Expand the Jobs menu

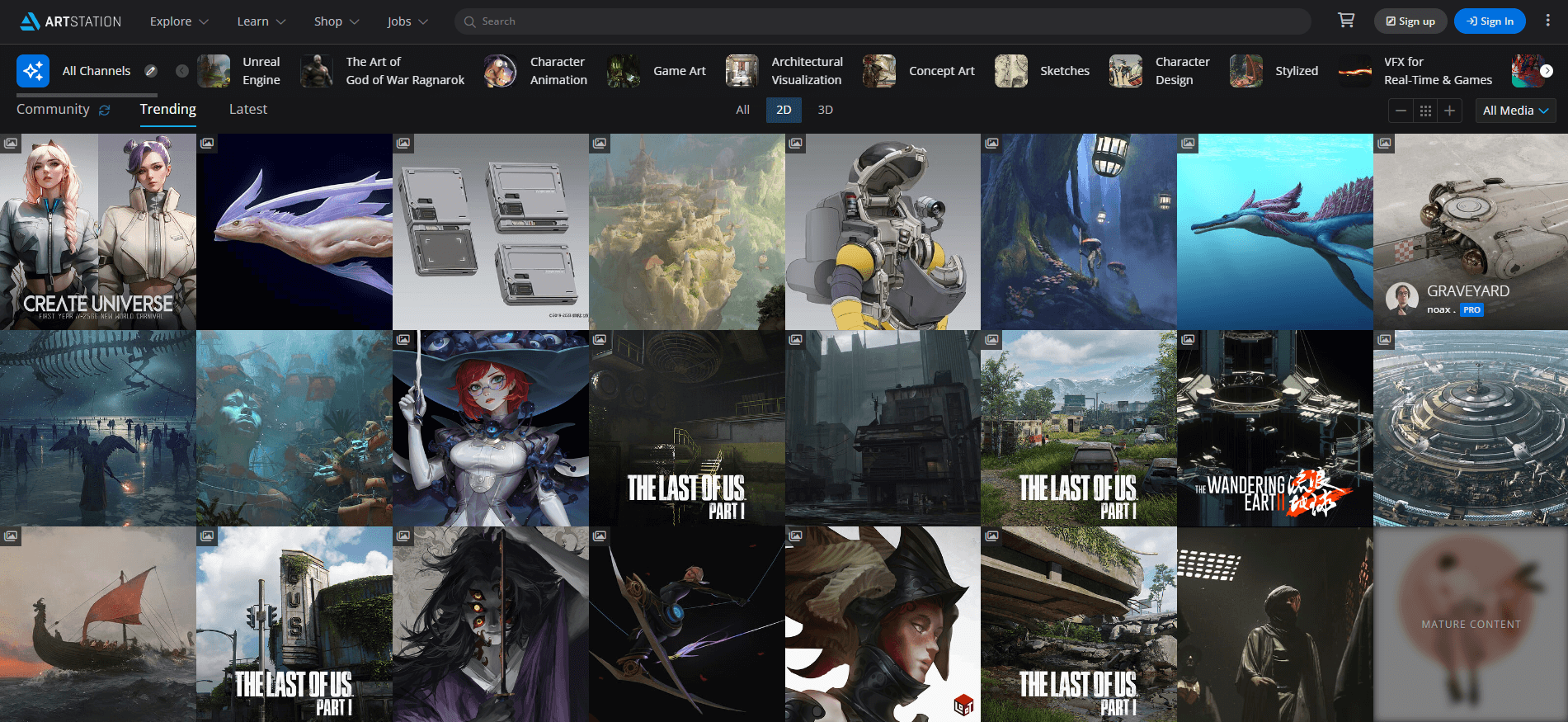tap(407, 21)
